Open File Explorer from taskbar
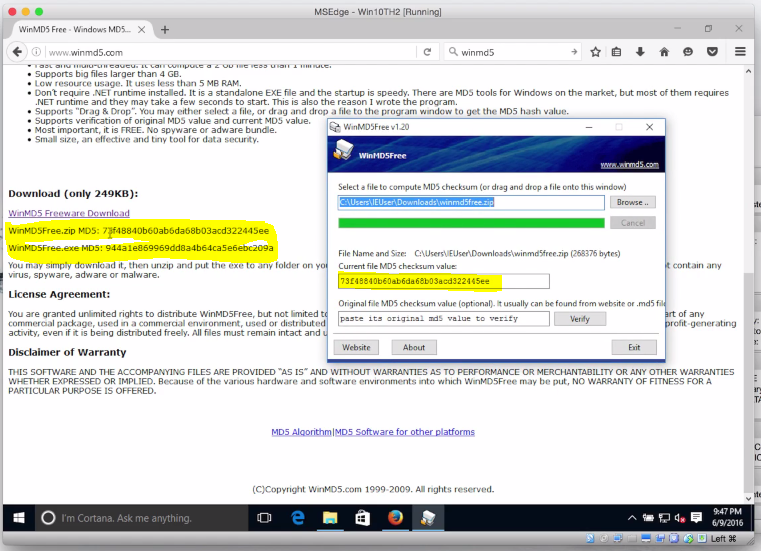This screenshot has height=551, width=761. (330, 518)
